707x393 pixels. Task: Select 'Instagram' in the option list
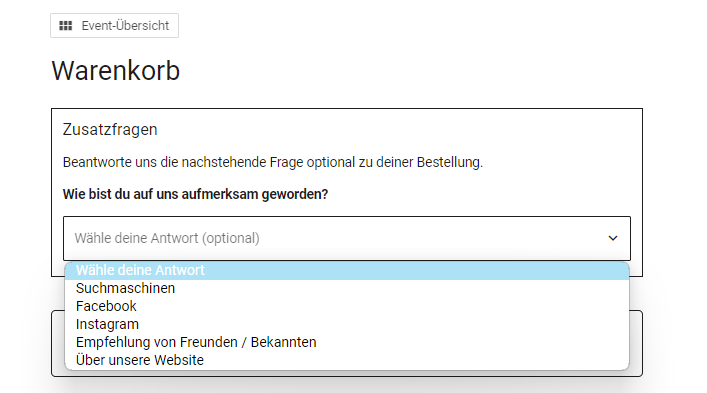[347, 324]
